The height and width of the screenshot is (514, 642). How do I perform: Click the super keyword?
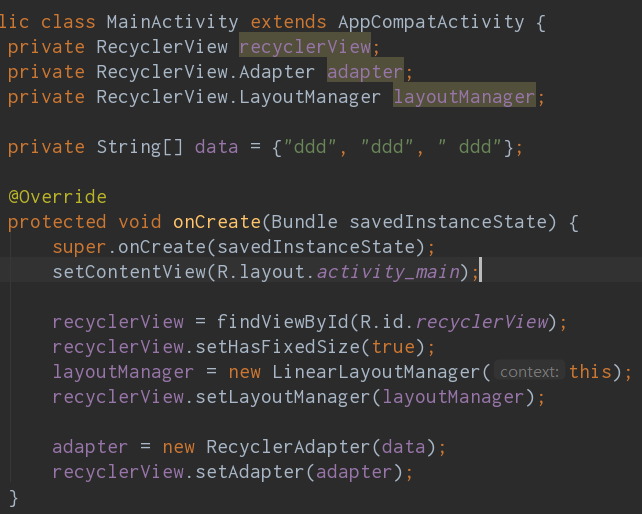79,247
